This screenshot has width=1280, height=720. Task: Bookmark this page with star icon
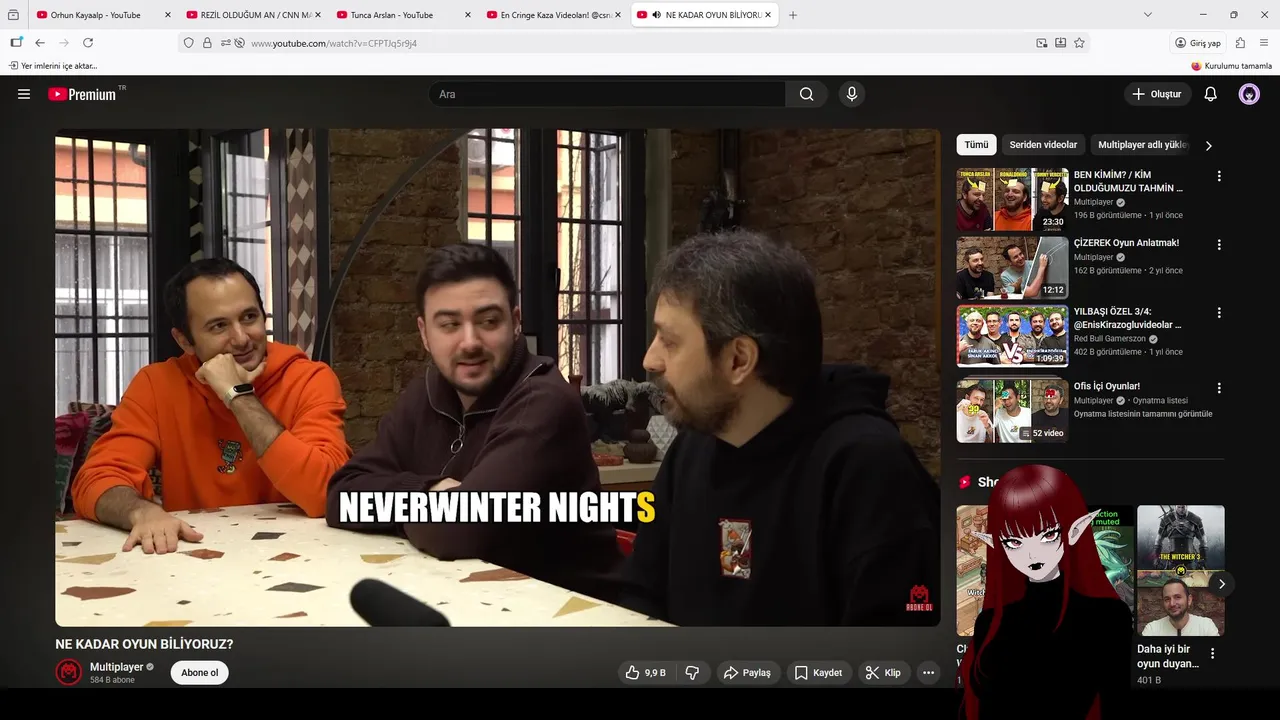coord(1079,43)
